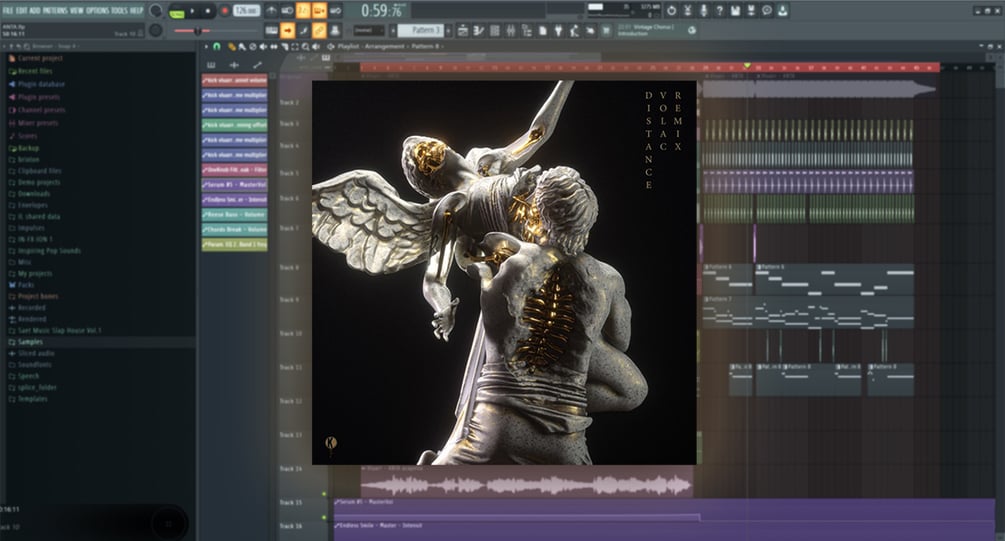Image resolution: width=1005 pixels, height=541 pixels.
Task: Click the red record button
Action: pyautogui.click(x=225, y=11)
